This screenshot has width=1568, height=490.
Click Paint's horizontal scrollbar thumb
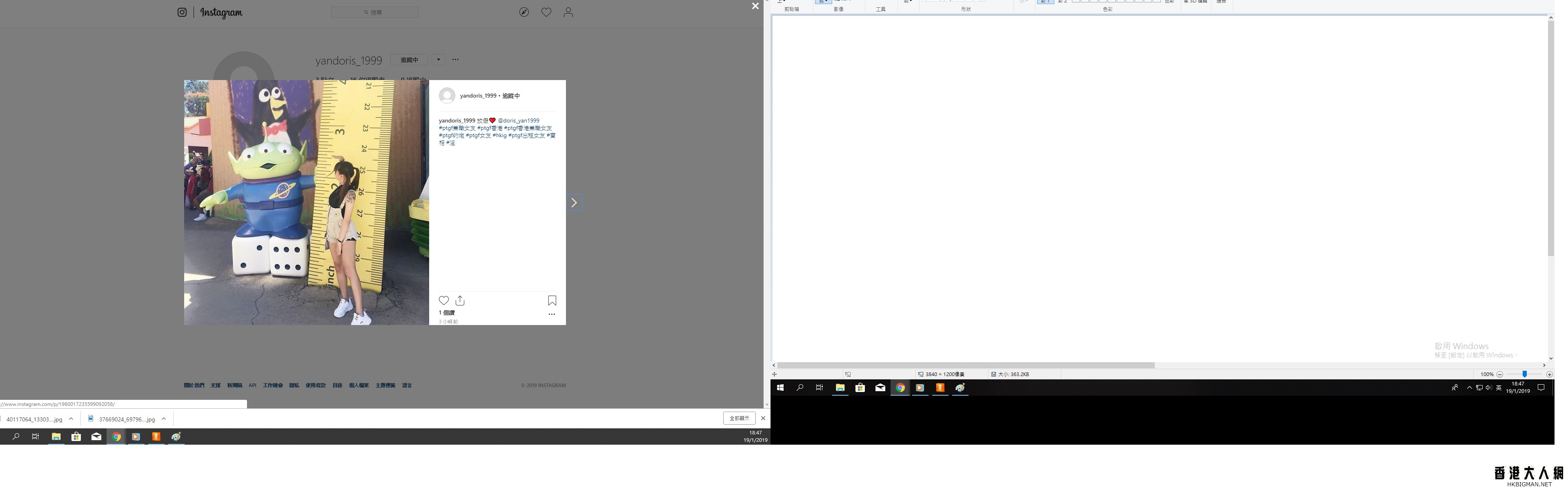coord(966,365)
